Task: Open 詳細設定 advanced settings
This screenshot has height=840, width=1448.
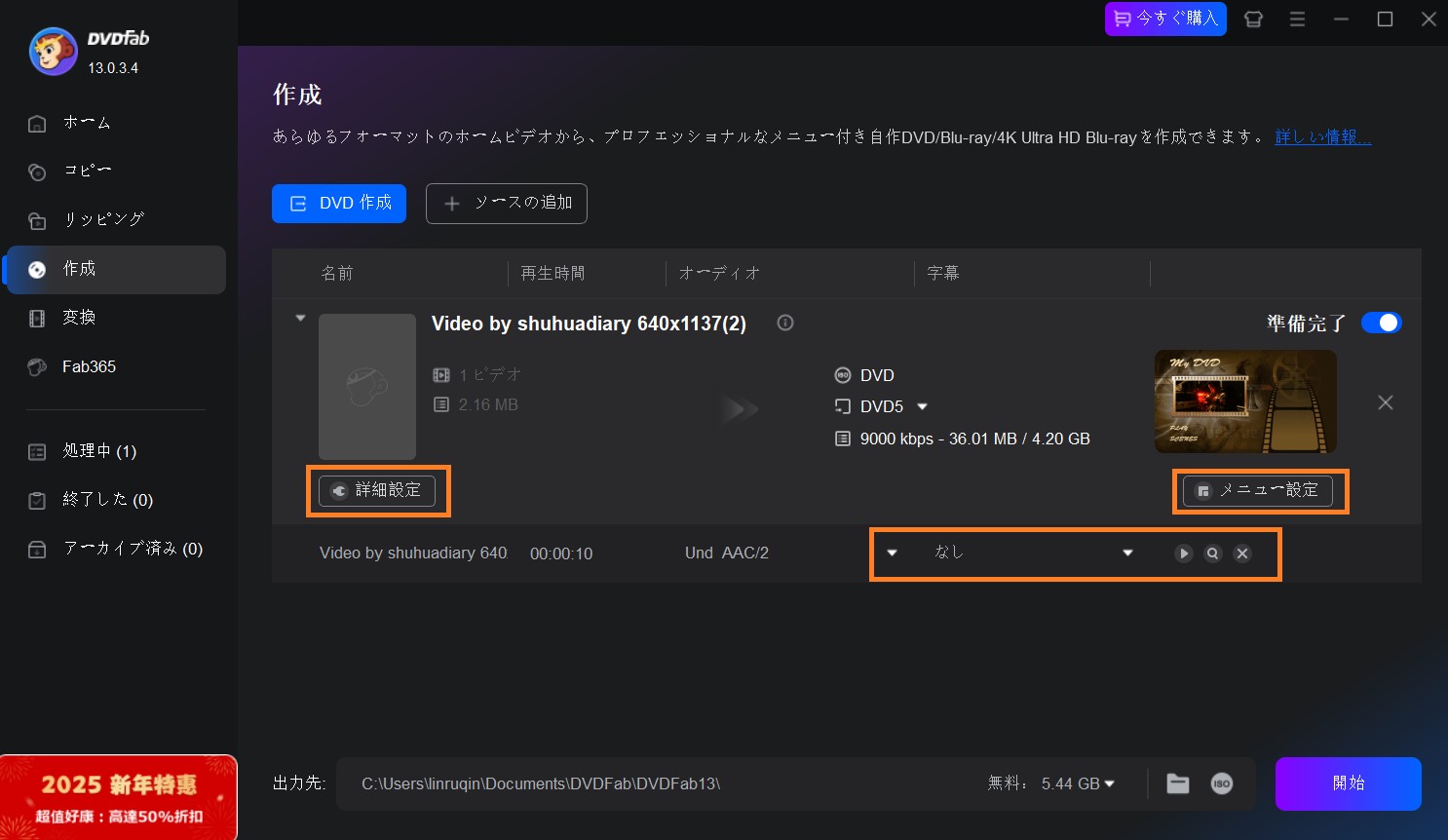Action: click(x=378, y=490)
